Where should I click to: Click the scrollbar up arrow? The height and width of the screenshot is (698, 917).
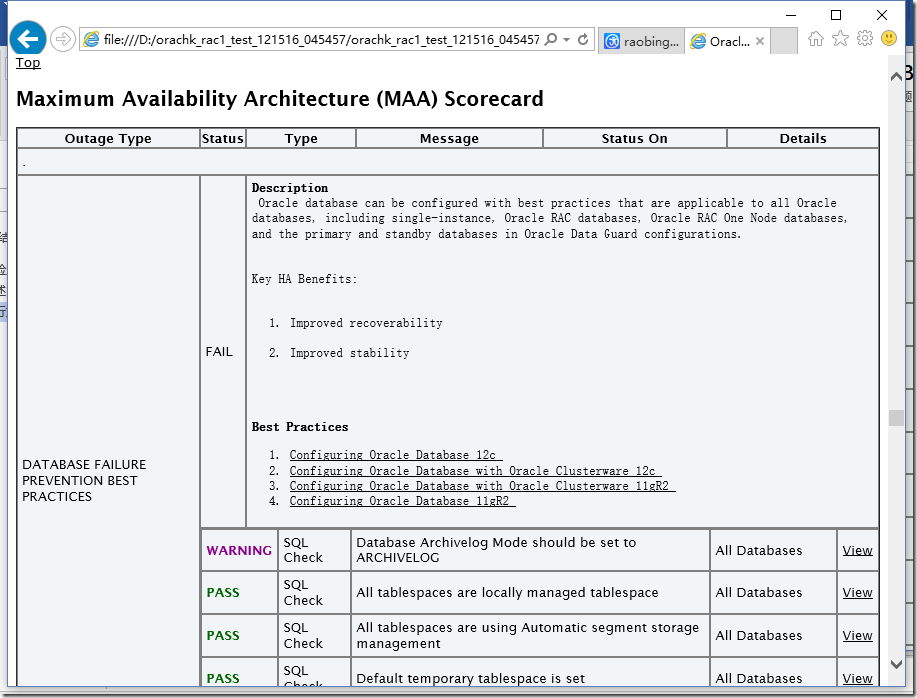pos(896,75)
